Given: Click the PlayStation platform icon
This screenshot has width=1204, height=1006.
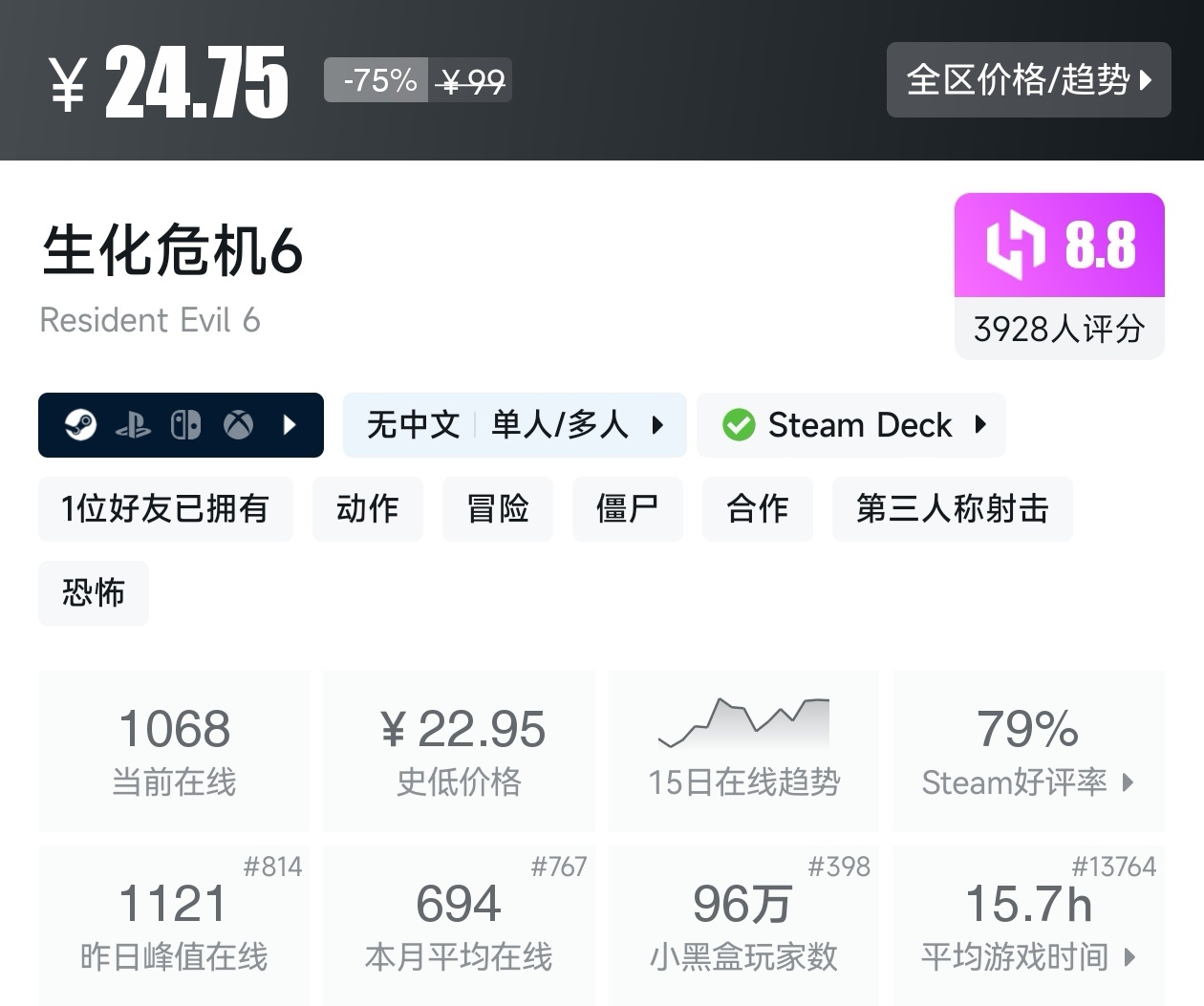Looking at the screenshot, I should click(x=133, y=425).
